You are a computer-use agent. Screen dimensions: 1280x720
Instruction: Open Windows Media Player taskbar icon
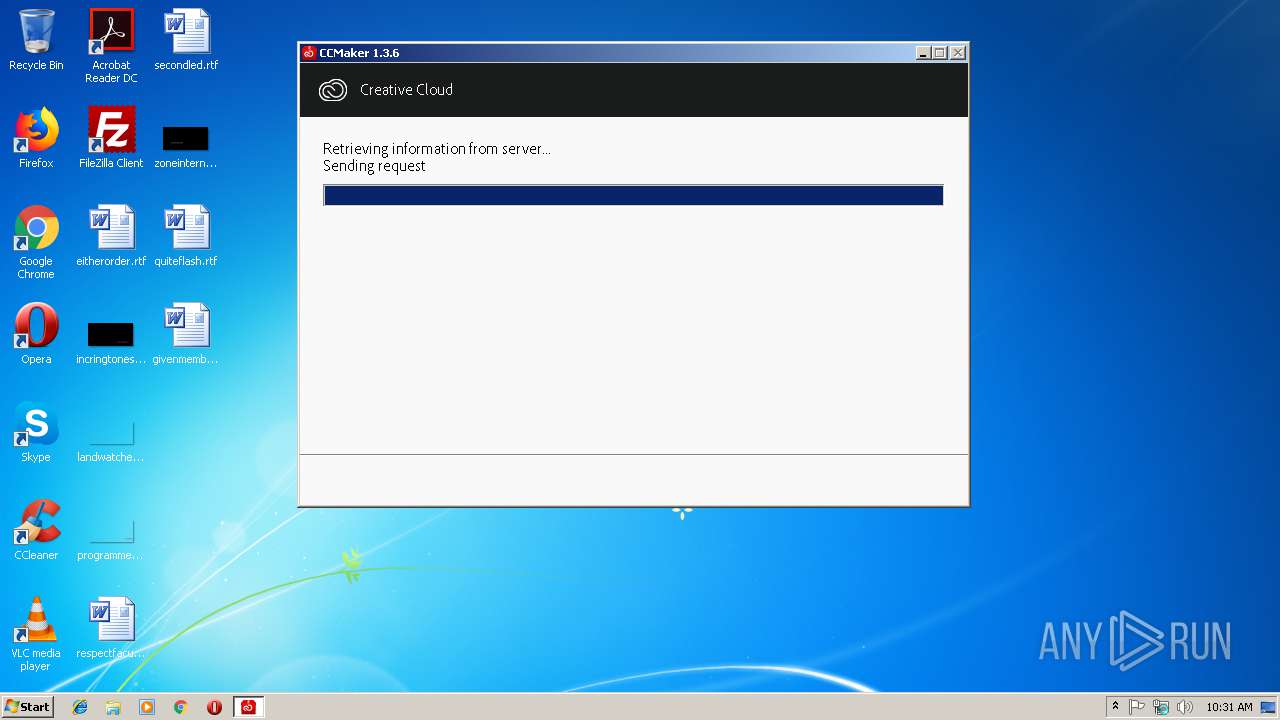[147, 707]
